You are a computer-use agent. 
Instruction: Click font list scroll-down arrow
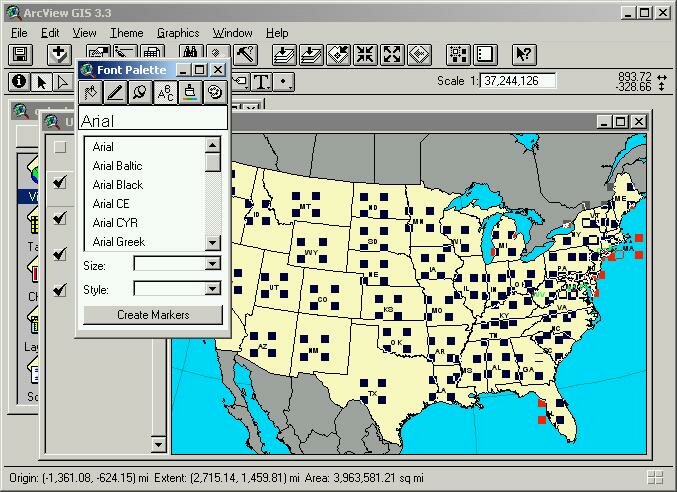(212, 243)
